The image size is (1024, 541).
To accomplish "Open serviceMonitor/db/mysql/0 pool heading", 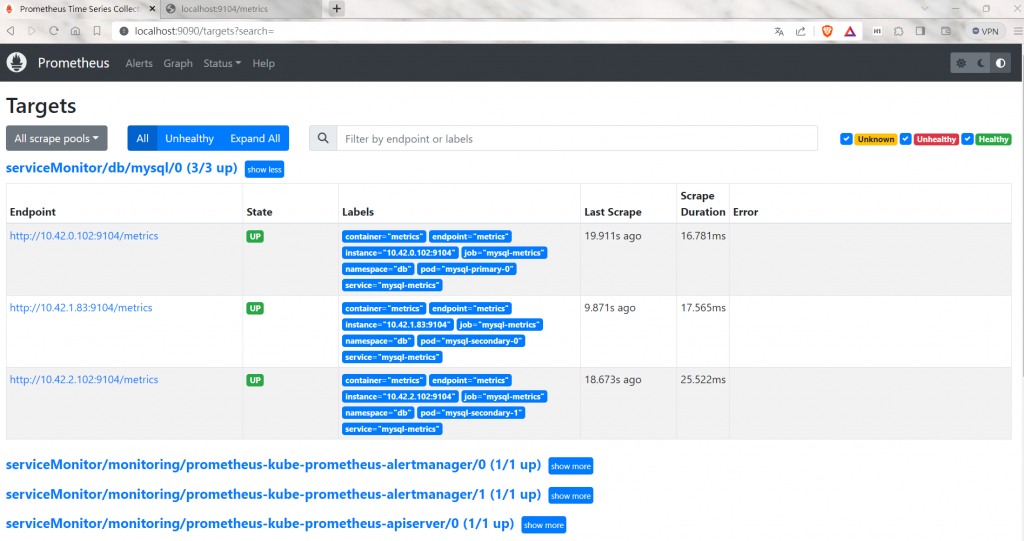I will [121, 168].
